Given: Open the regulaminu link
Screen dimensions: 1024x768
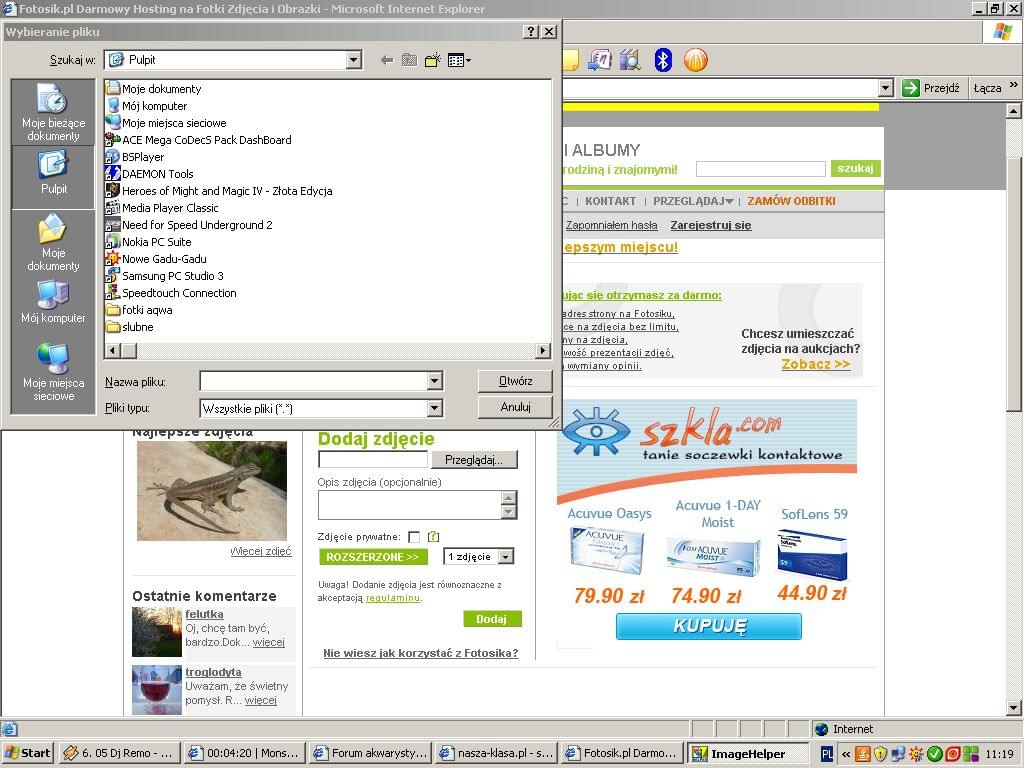Looking at the screenshot, I should [392, 598].
